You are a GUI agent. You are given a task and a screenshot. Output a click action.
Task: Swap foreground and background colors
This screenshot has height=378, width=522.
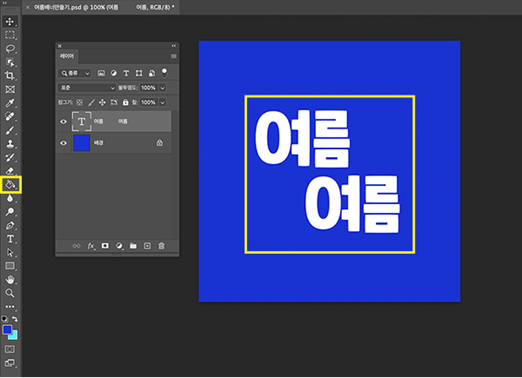coord(15,319)
